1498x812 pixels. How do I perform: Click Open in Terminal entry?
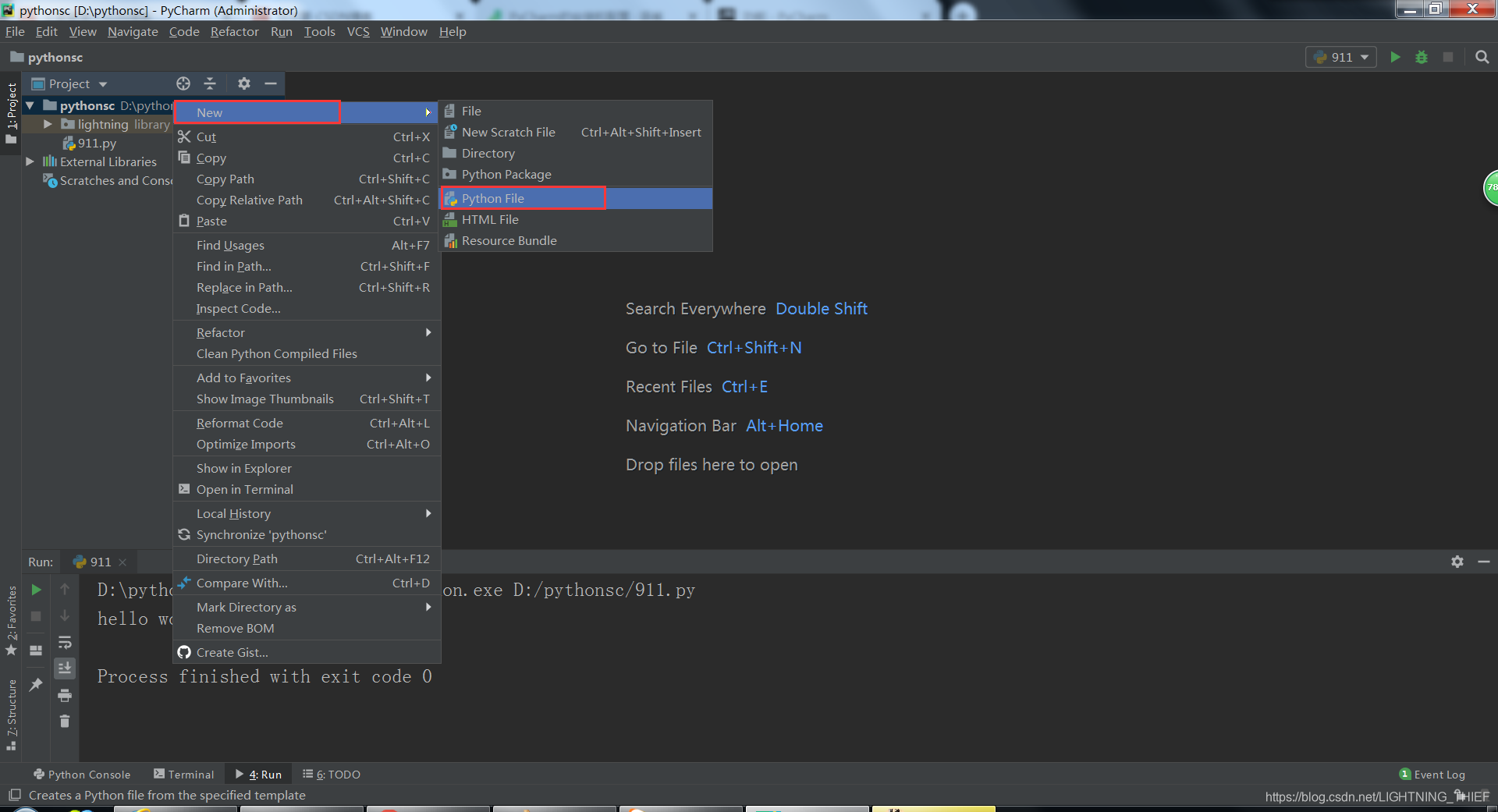pyautogui.click(x=307, y=489)
